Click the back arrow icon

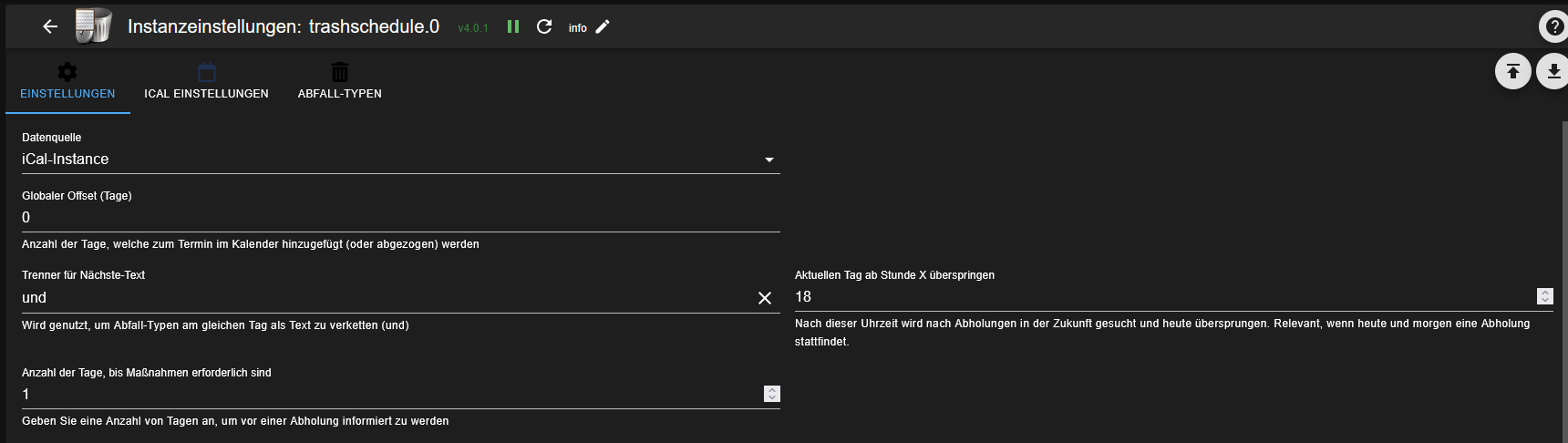pos(50,27)
